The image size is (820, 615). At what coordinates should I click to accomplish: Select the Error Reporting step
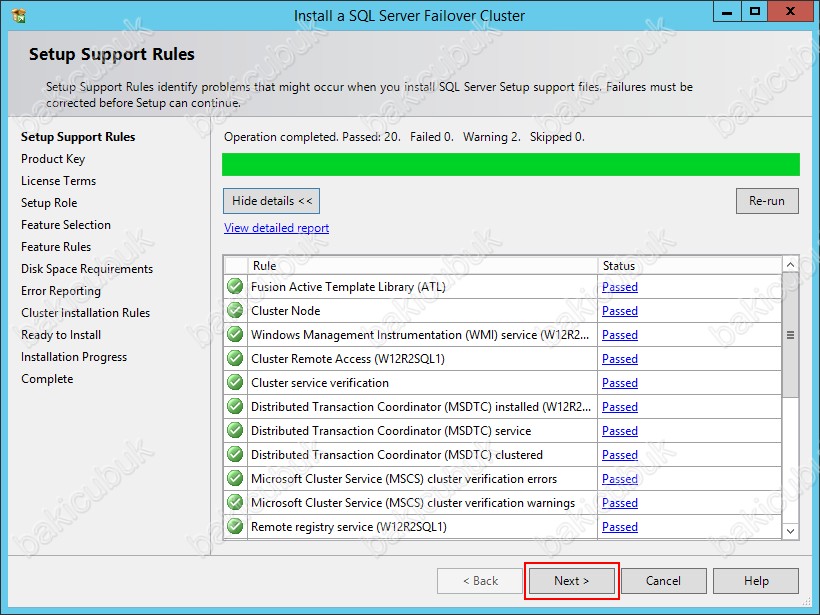61,291
